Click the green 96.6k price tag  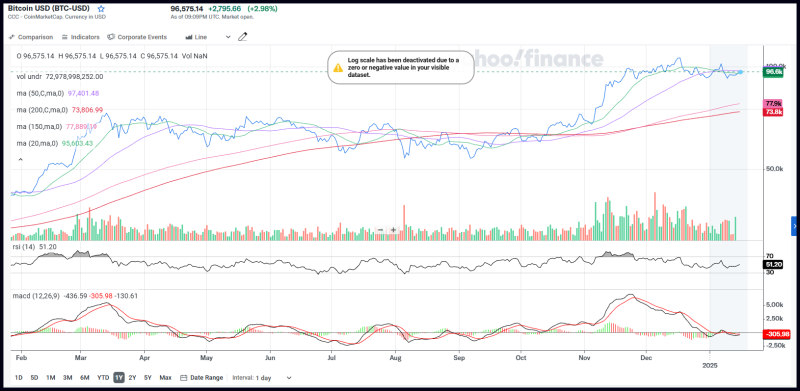(x=773, y=72)
